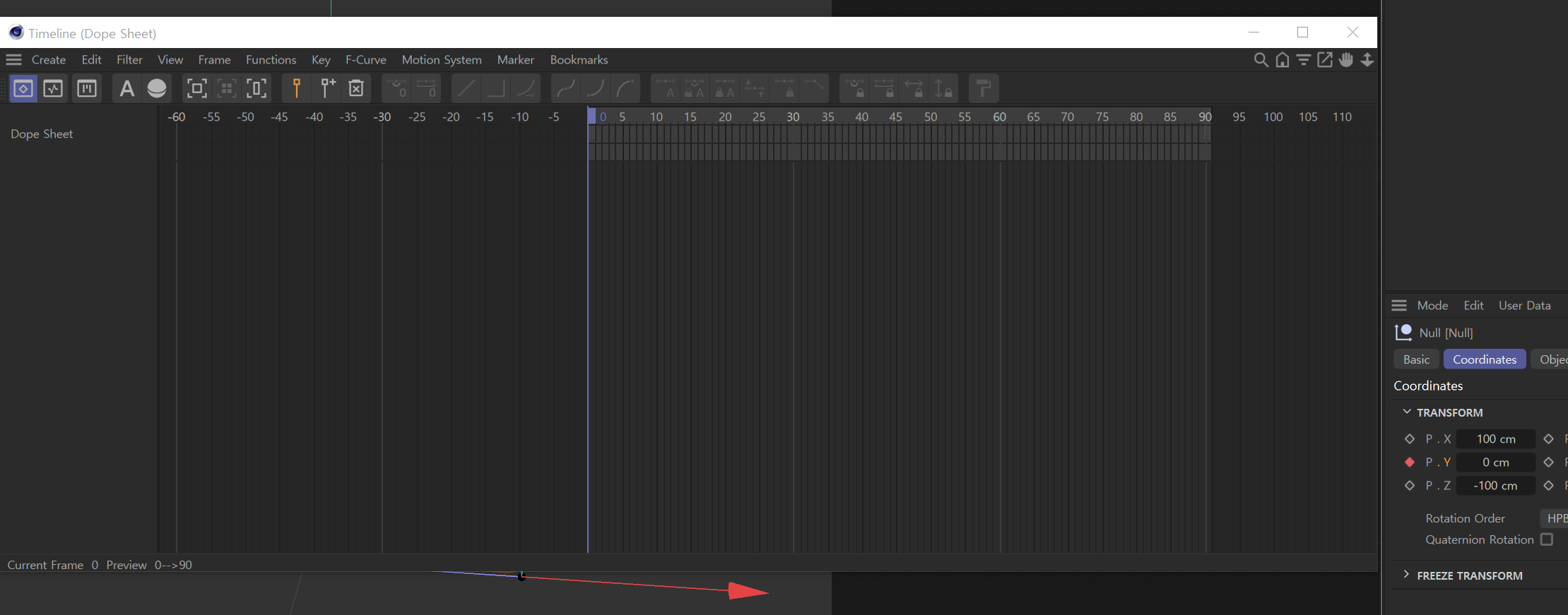Click the paint roller icon in toolbar
Viewport: 1568px width, 615px height.
[x=984, y=89]
